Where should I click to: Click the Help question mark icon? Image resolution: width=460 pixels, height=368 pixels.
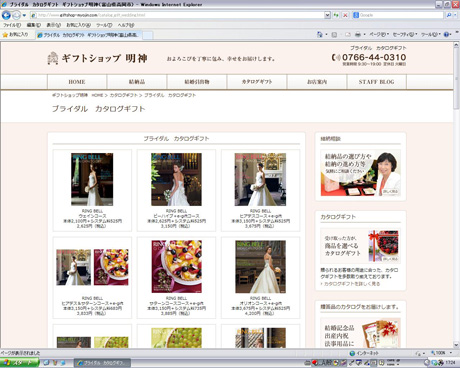coord(446,34)
